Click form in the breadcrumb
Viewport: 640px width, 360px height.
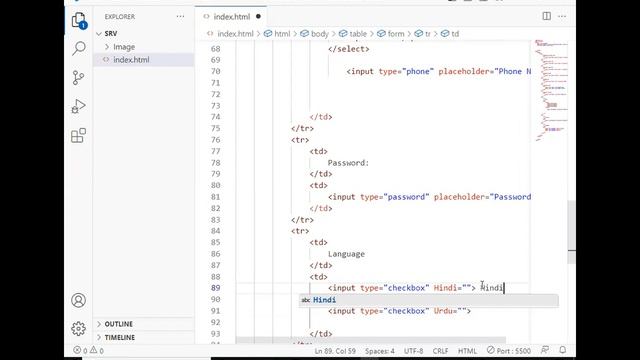tap(396, 34)
